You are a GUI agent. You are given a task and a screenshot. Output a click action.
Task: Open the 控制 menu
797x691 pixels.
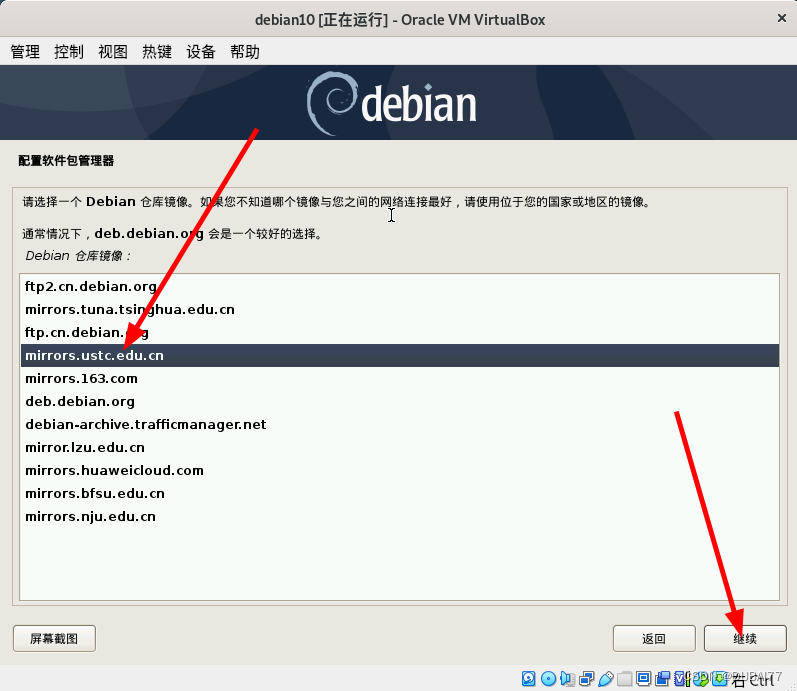[x=69, y=51]
